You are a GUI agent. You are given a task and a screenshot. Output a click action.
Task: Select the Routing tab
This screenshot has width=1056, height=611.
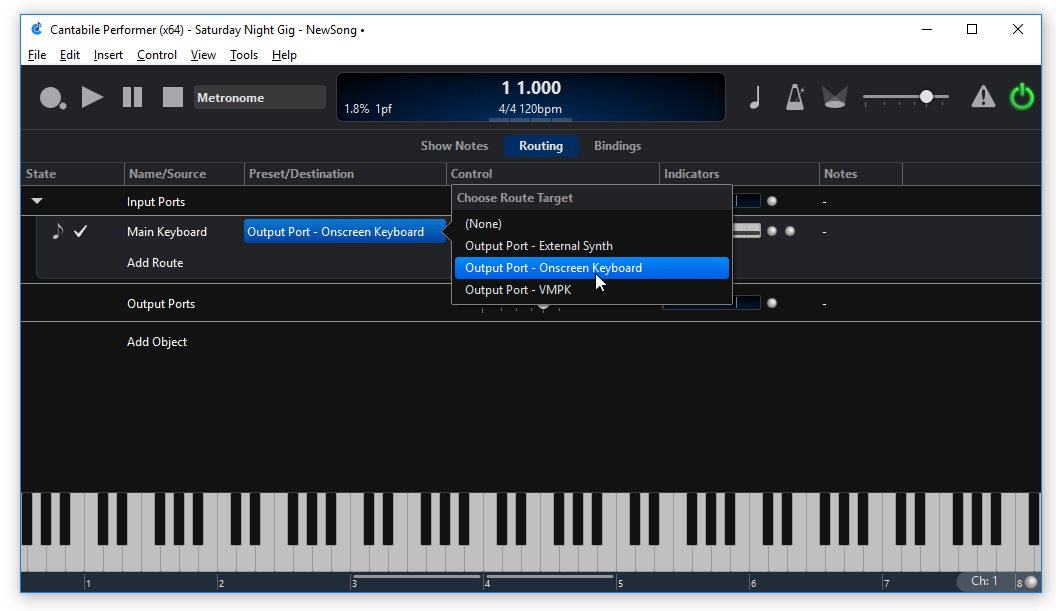[x=541, y=146]
